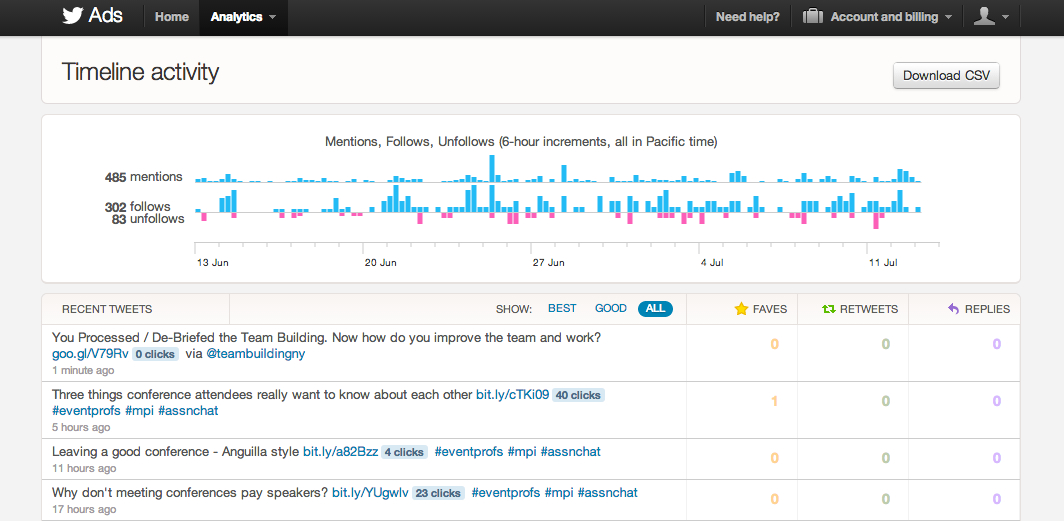Click the green Retweets arrows icon
The image size is (1064, 521).
[829, 309]
